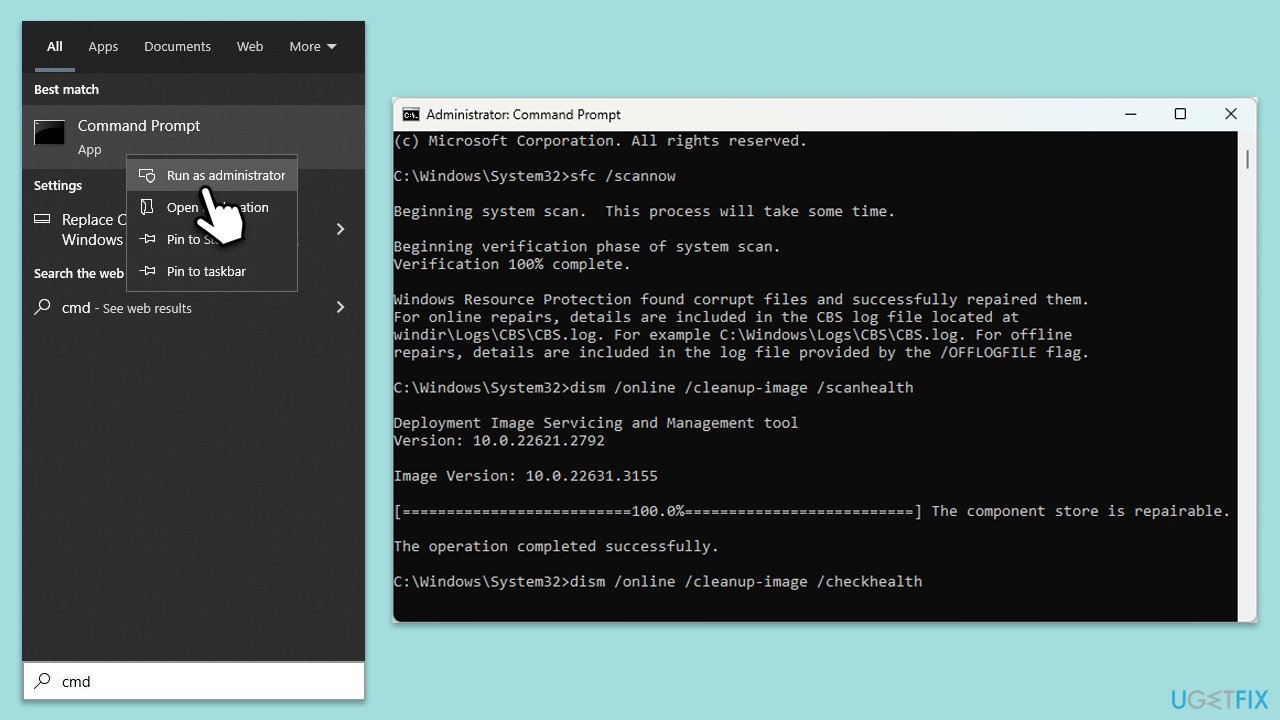The height and width of the screenshot is (720, 1280).
Task: Select the Web search tab
Action: [250, 47]
